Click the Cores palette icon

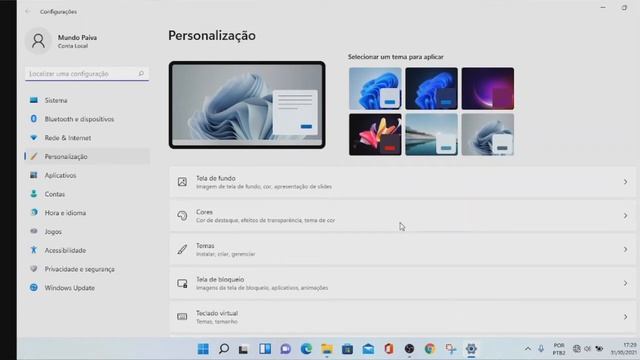pos(182,216)
